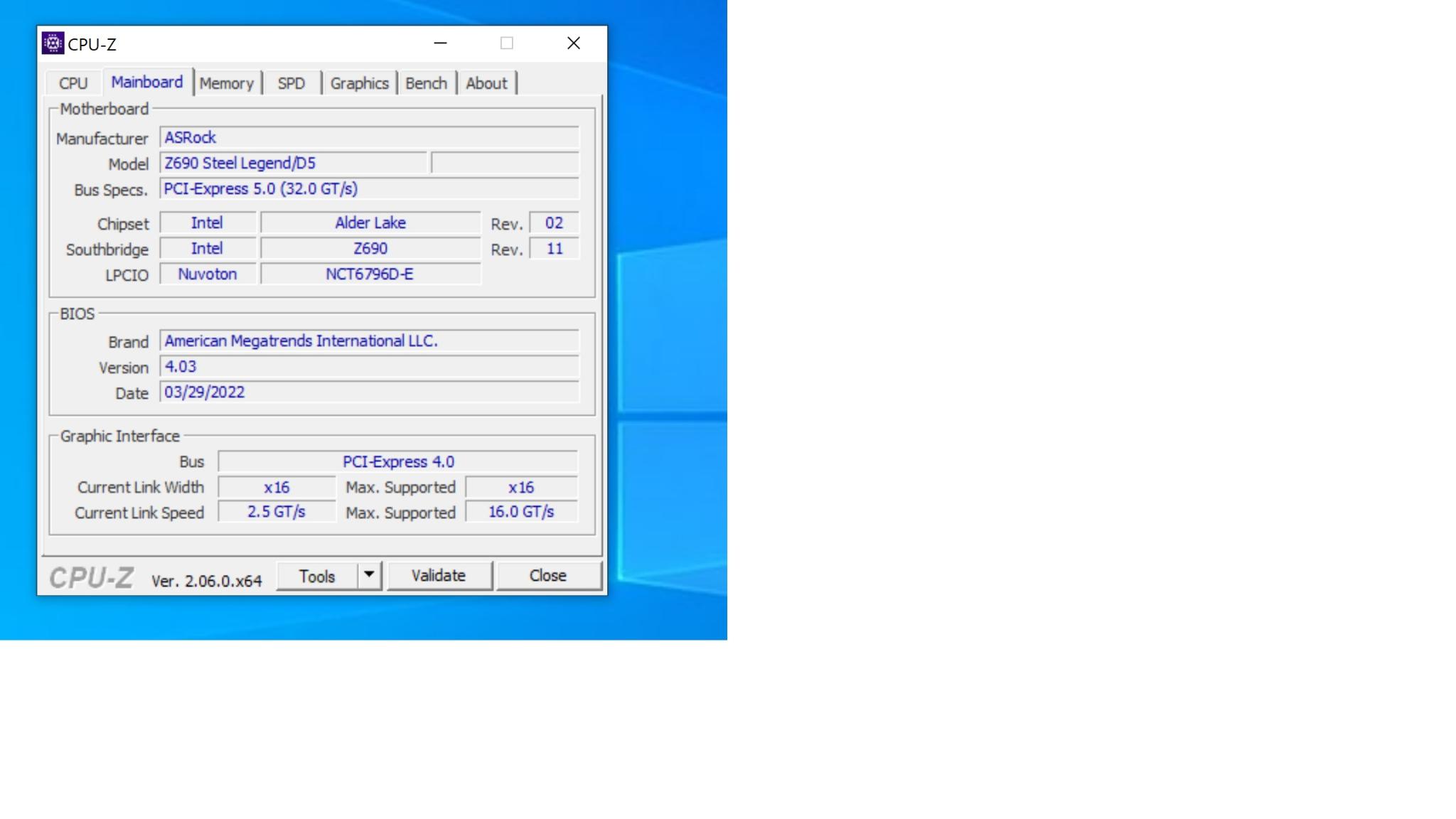Click the Model field Z690 Steel Legend/D5
Screen dimensions: 1456x819
click(x=294, y=163)
